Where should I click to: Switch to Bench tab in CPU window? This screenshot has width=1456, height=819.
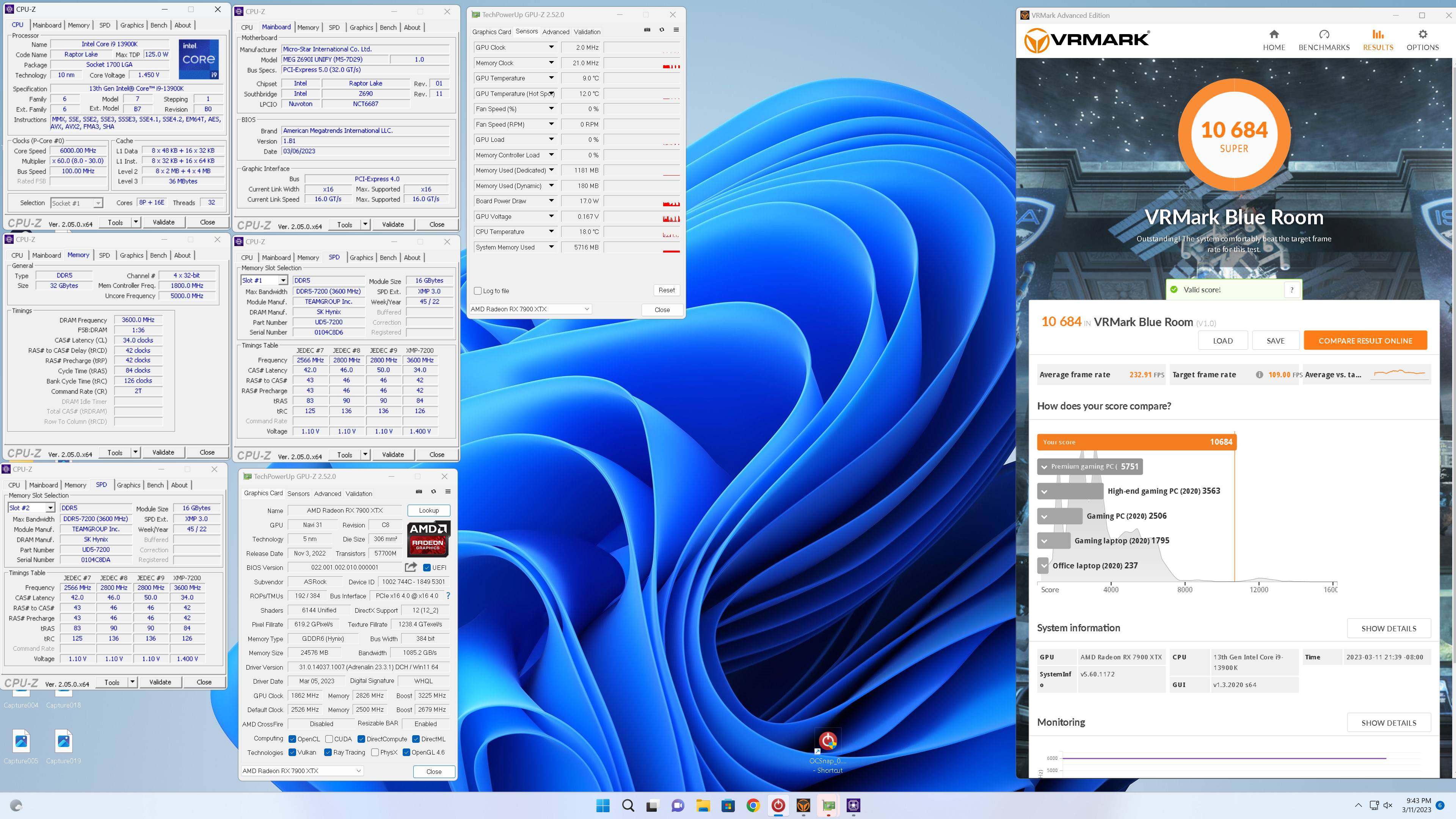point(159,25)
